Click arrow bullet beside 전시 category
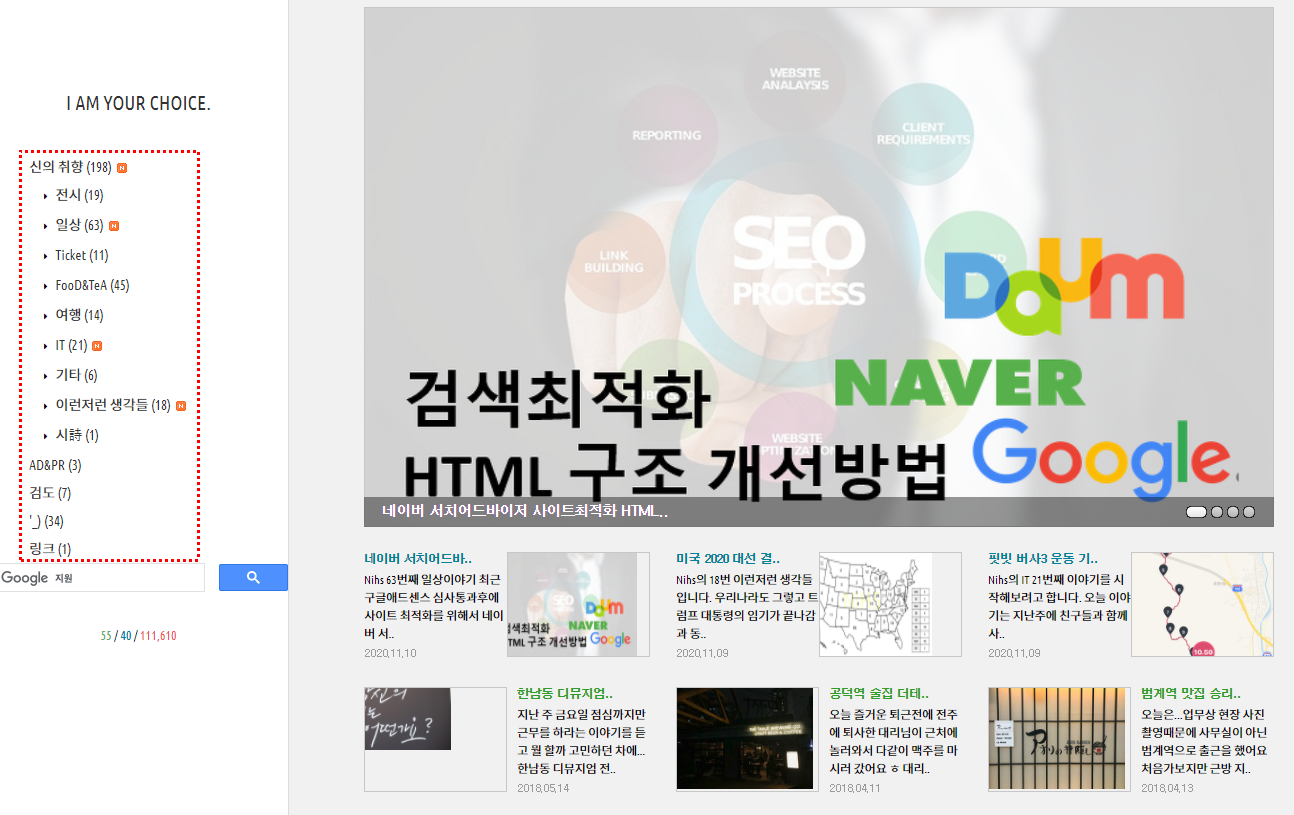This screenshot has width=1294, height=815. click(46, 196)
